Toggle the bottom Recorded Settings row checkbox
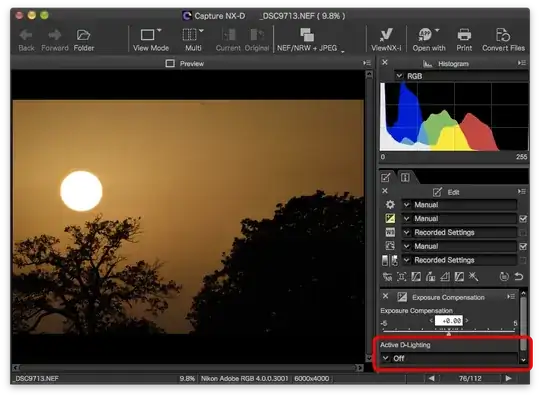The height and width of the screenshot is (397, 540). coord(523,260)
